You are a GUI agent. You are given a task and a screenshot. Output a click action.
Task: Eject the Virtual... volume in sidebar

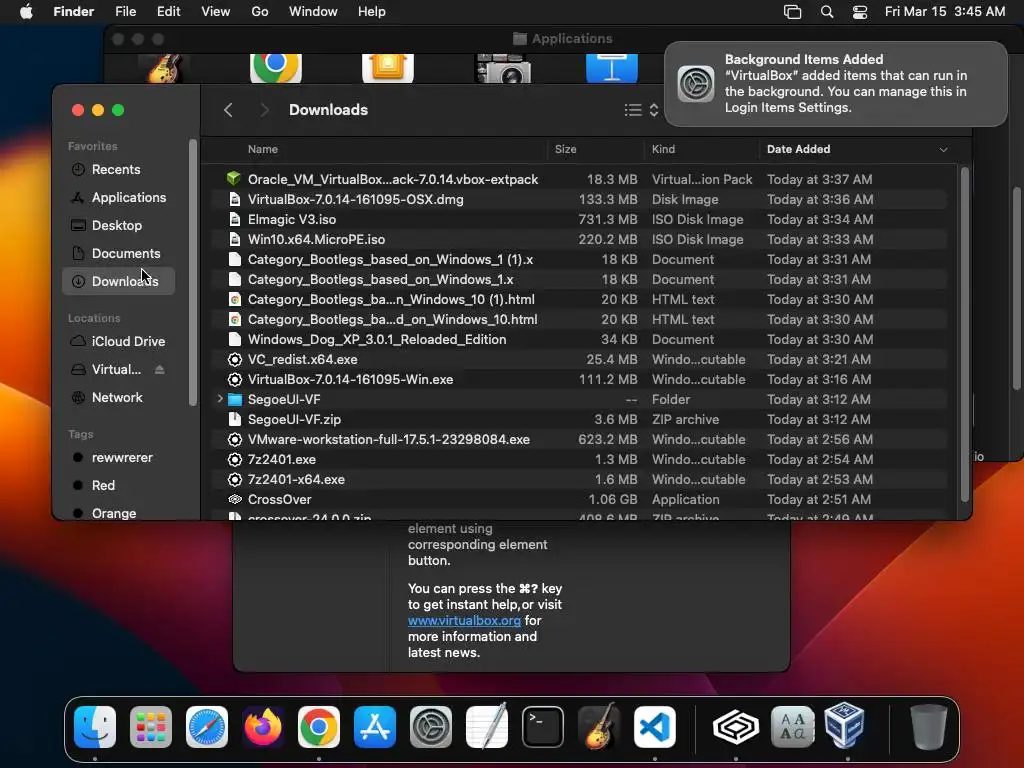(159, 370)
